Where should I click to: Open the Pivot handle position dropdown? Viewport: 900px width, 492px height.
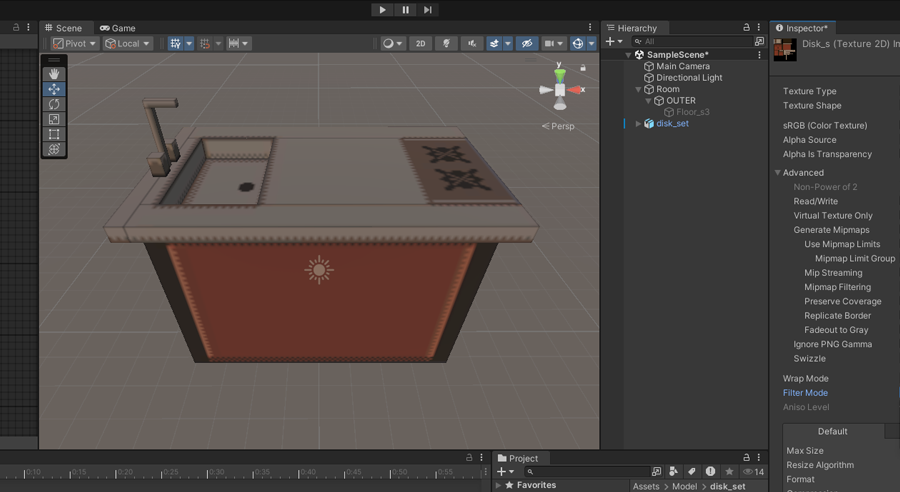click(75, 44)
